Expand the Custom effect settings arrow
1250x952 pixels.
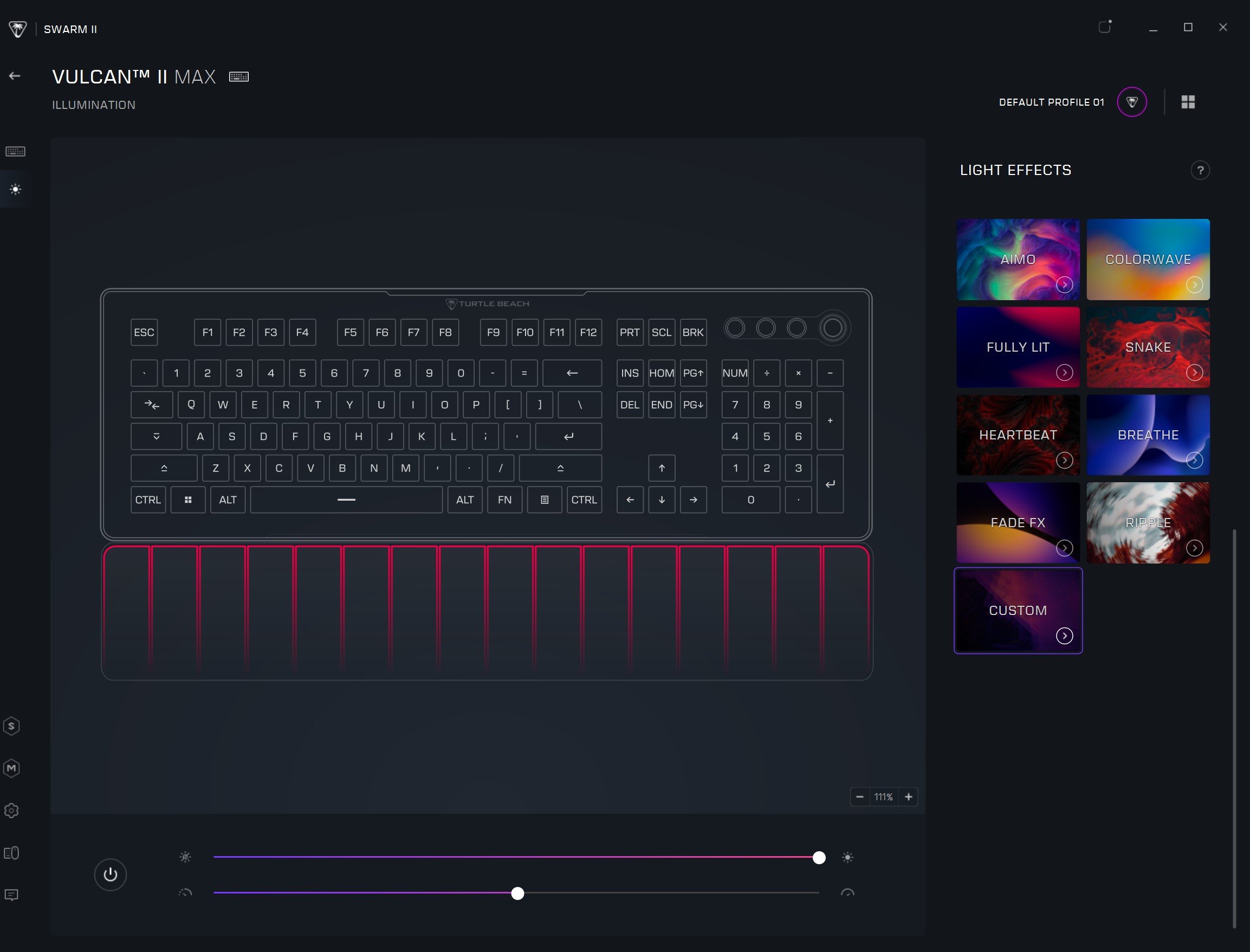point(1064,636)
